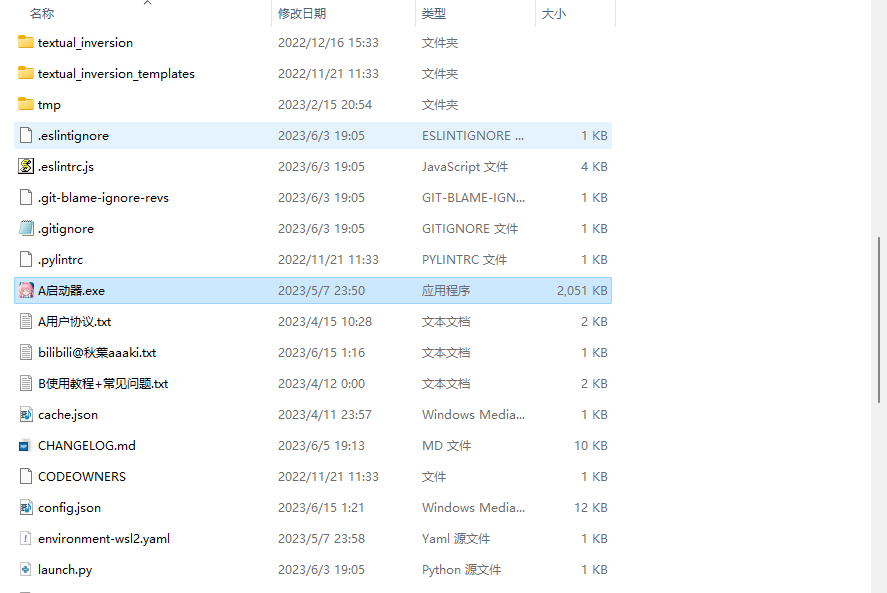887x593 pixels.
Task: Select the environment-wsl2.yaml file name
Action: [x=104, y=539]
